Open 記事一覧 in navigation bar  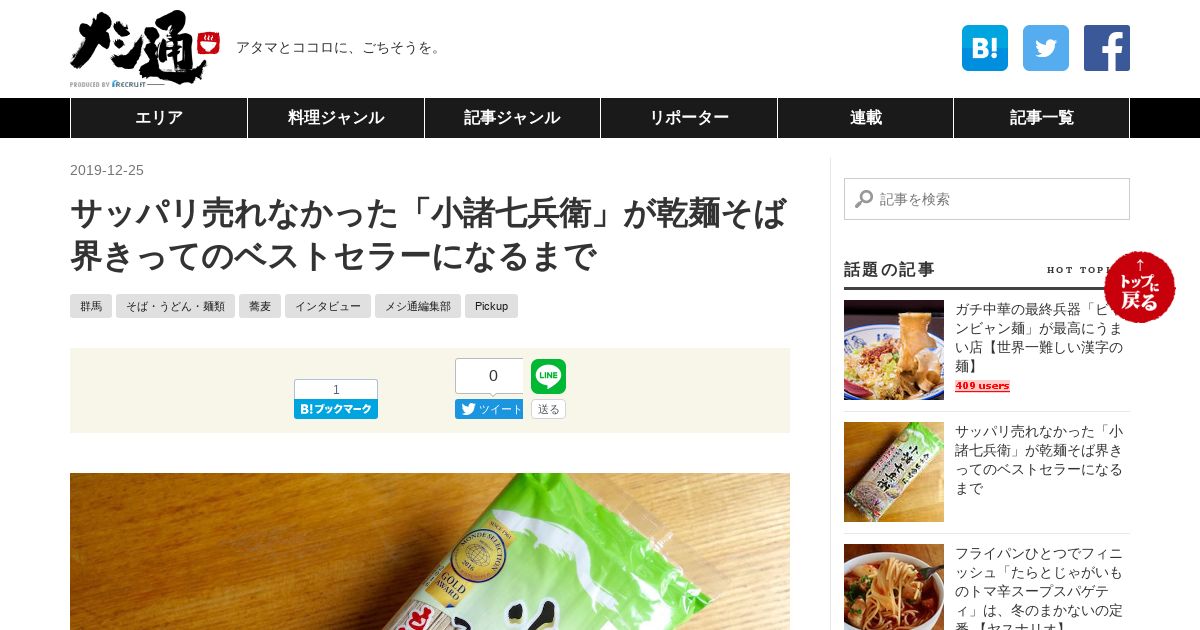point(1042,118)
